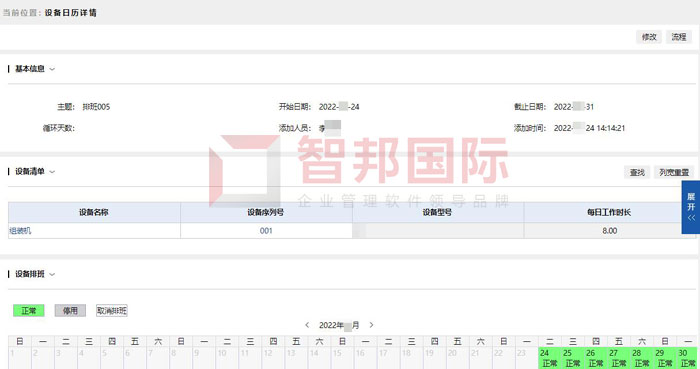Select the gray 停用 status swatch

coord(70,311)
